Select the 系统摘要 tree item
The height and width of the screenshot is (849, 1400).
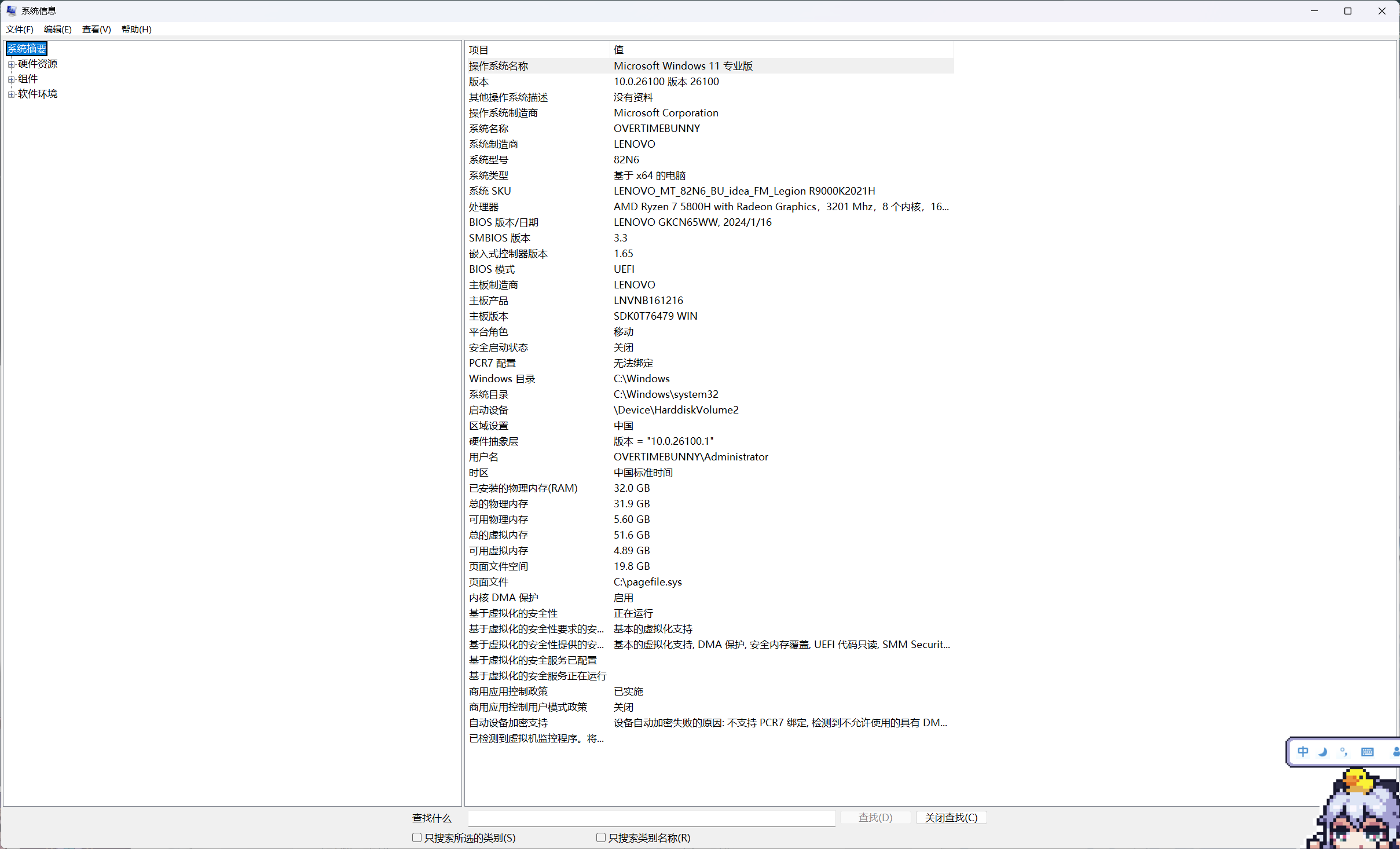pyautogui.click(x=27, y=49)
